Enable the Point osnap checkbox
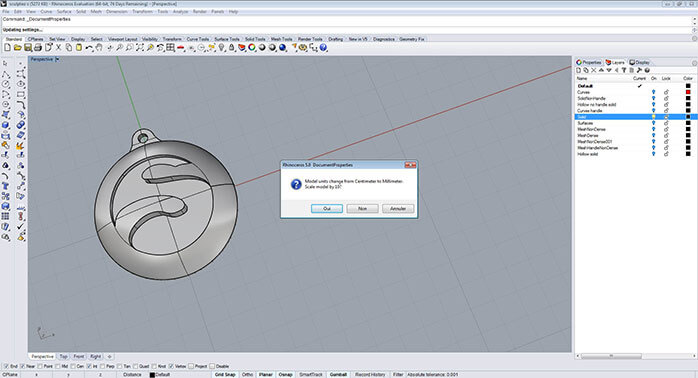 pyautogui.click(x=40, y=366)
